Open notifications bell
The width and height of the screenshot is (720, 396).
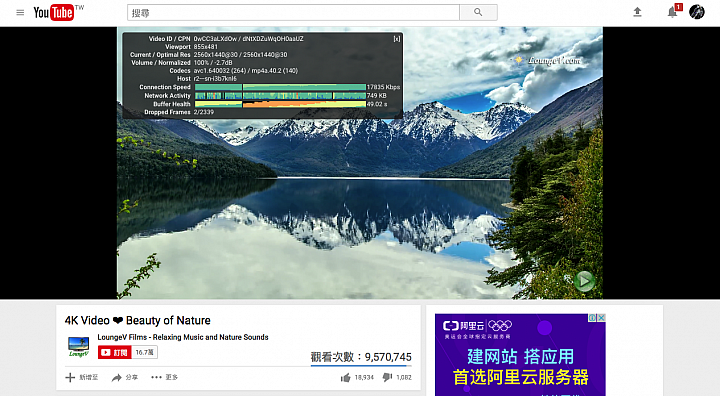click(x=673, y=11)
